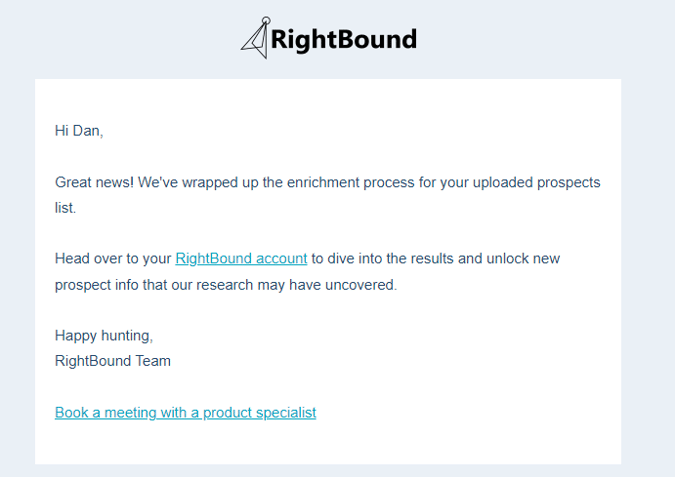
Task: Click the 'may have uncovered.' words
Action: click(x=327, y=285)
